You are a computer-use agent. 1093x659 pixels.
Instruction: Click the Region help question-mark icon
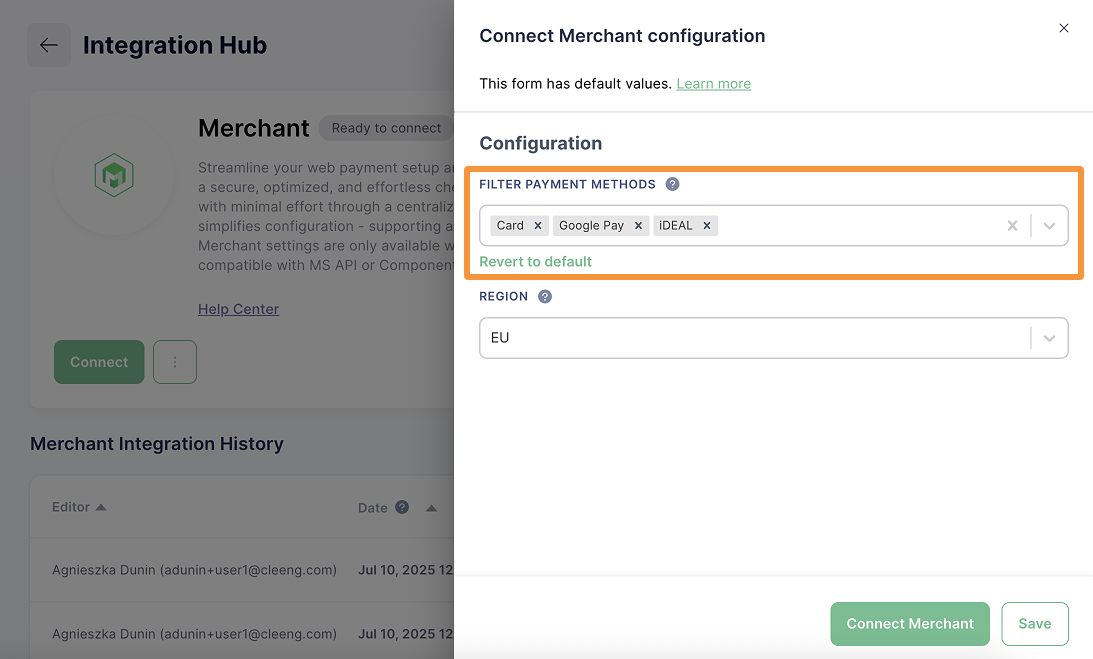(x=544, y=296)
